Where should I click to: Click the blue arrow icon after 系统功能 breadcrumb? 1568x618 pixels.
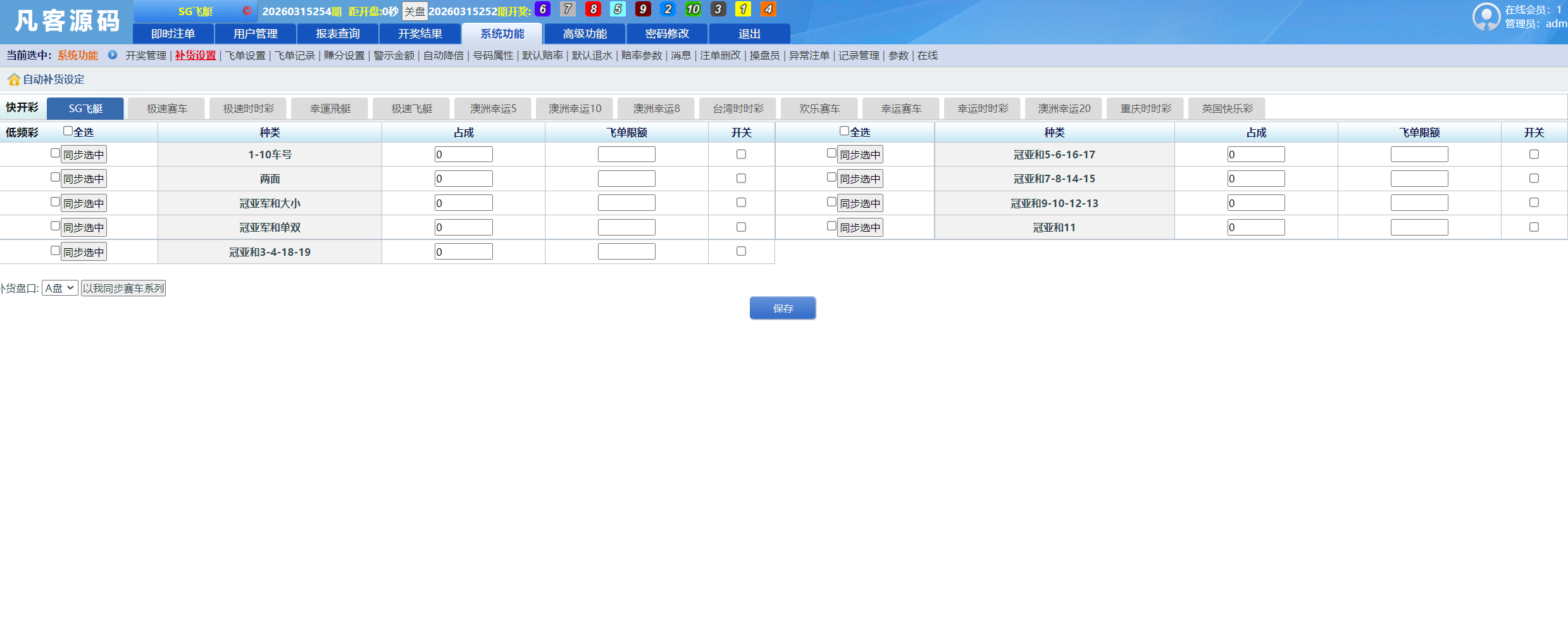pos(113,55)
